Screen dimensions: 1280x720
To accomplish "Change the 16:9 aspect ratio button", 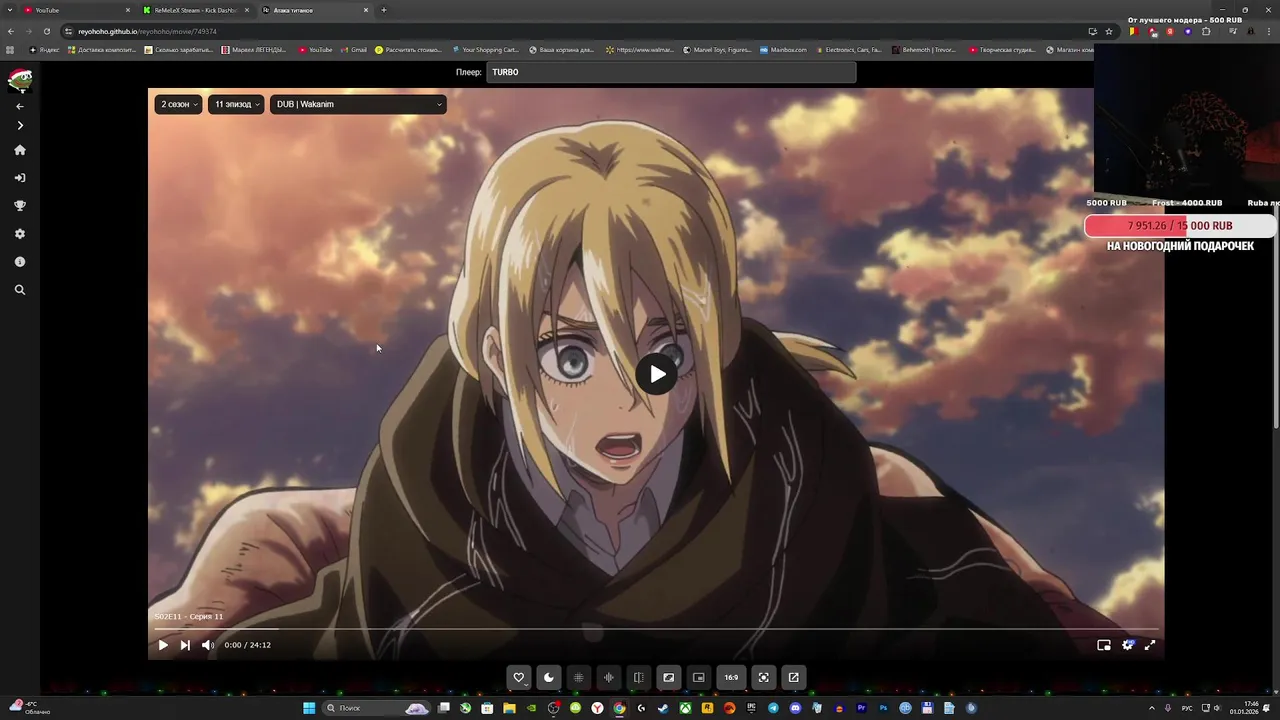I will [731, 677].
